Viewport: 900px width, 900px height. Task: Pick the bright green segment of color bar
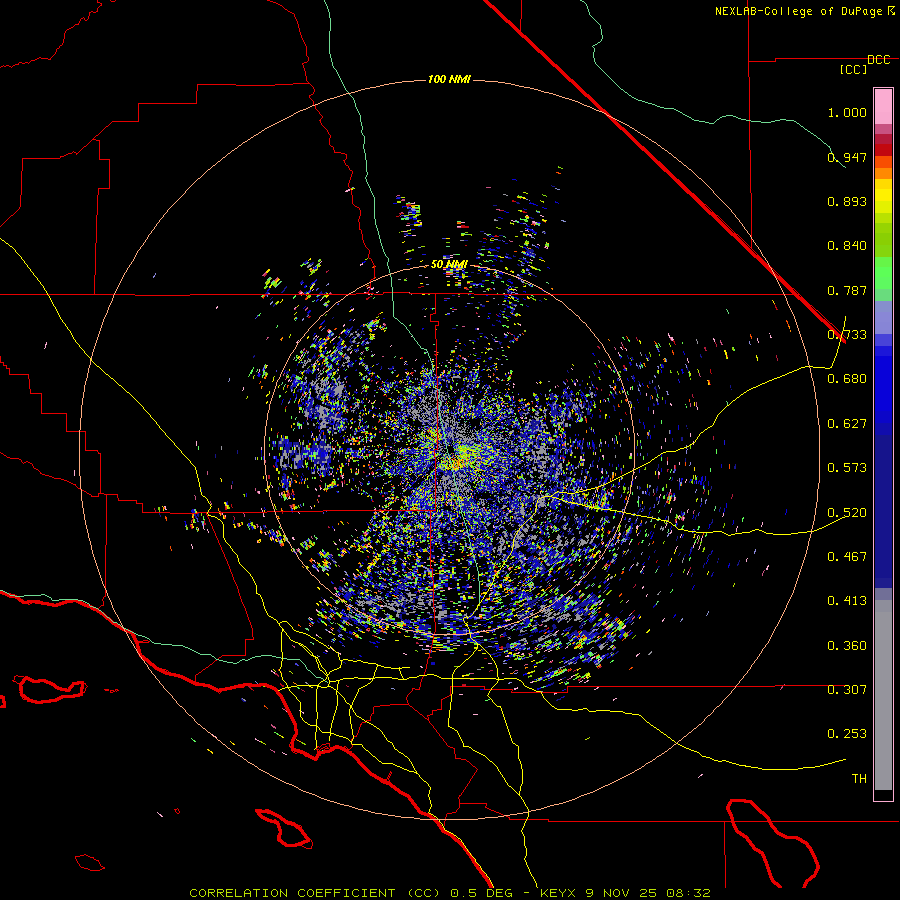click(x=883, y=273)
